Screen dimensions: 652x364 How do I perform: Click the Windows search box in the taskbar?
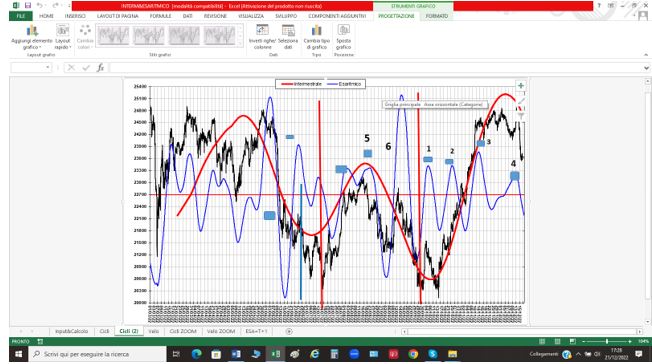tap(98, 354)
